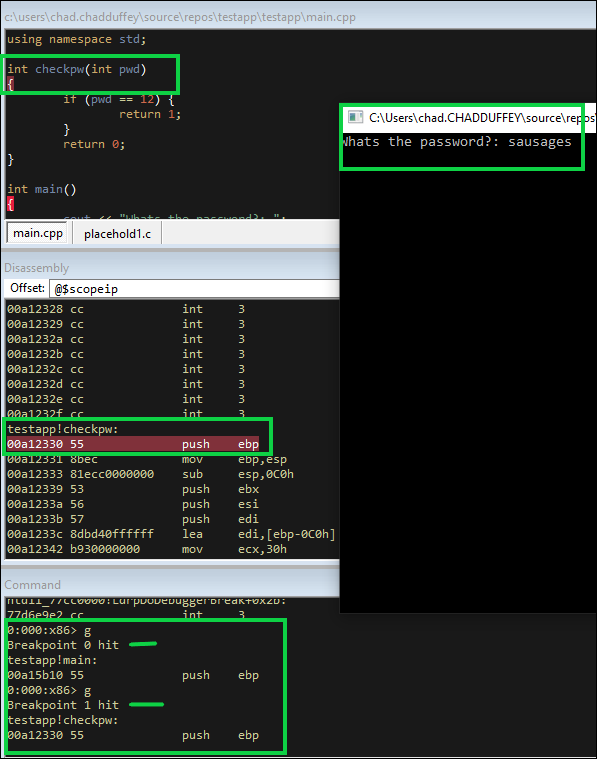Click the 'int main()' source line
The image size is (597, 759).
(42, 189)
